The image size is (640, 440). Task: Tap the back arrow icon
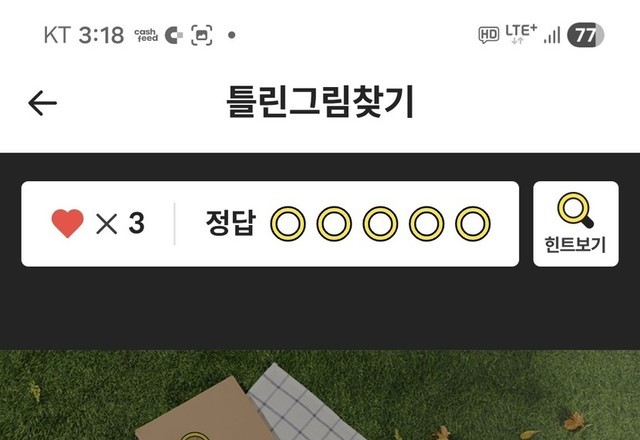click(42, 103)
